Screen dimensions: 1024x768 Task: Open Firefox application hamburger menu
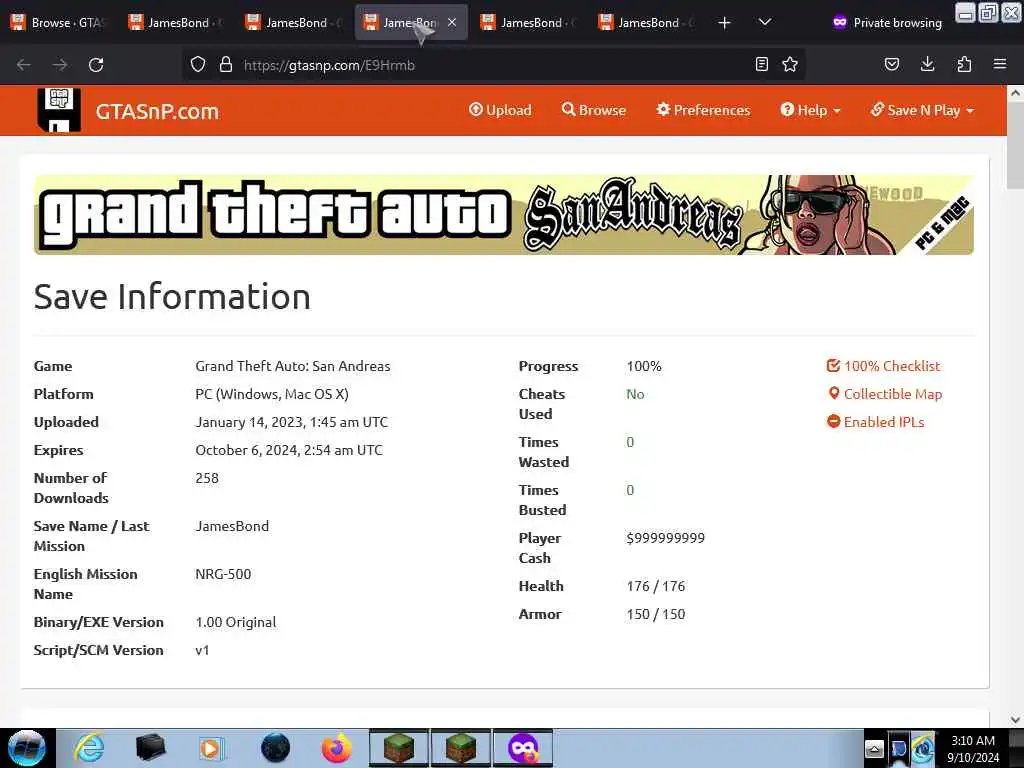[1000, 64]
